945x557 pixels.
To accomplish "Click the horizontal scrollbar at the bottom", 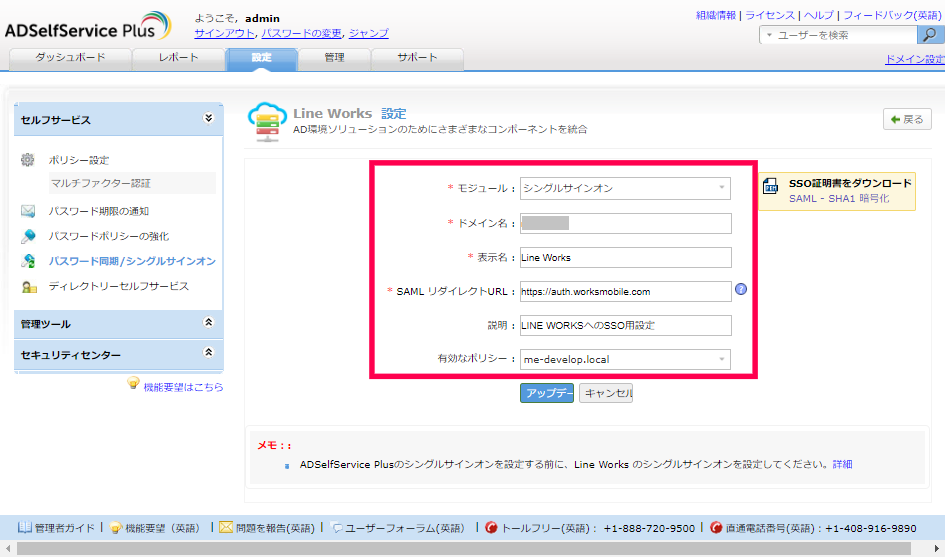I will pos(463,548).
